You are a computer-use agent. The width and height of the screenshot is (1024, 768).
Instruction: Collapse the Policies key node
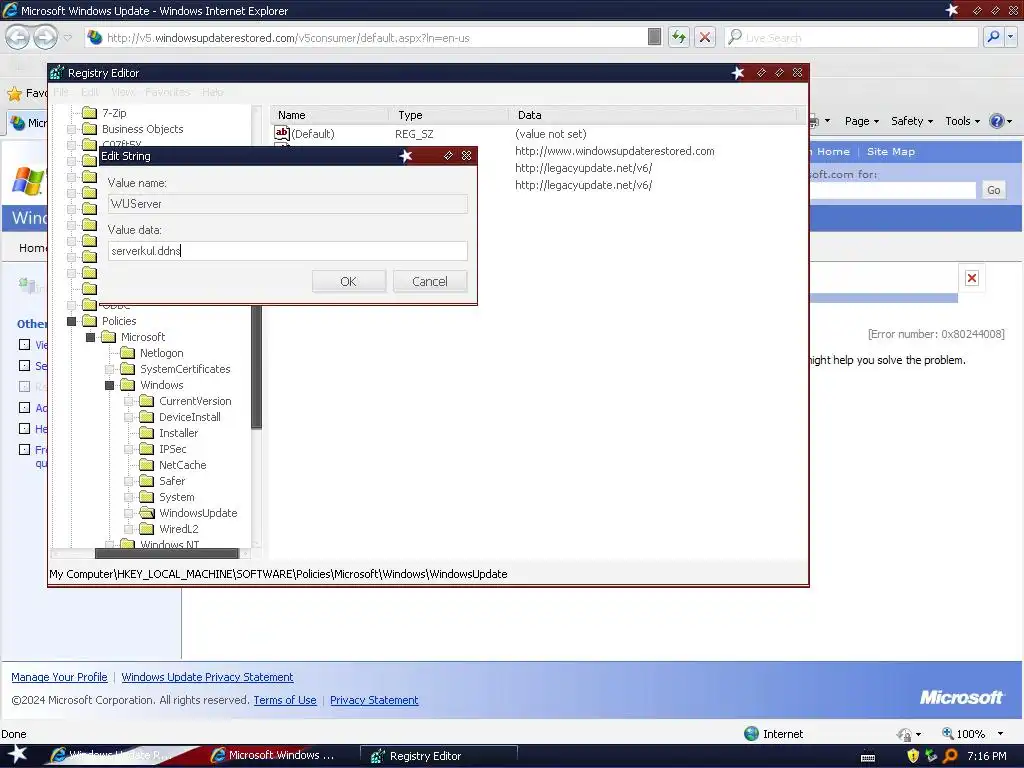[71, 321]
